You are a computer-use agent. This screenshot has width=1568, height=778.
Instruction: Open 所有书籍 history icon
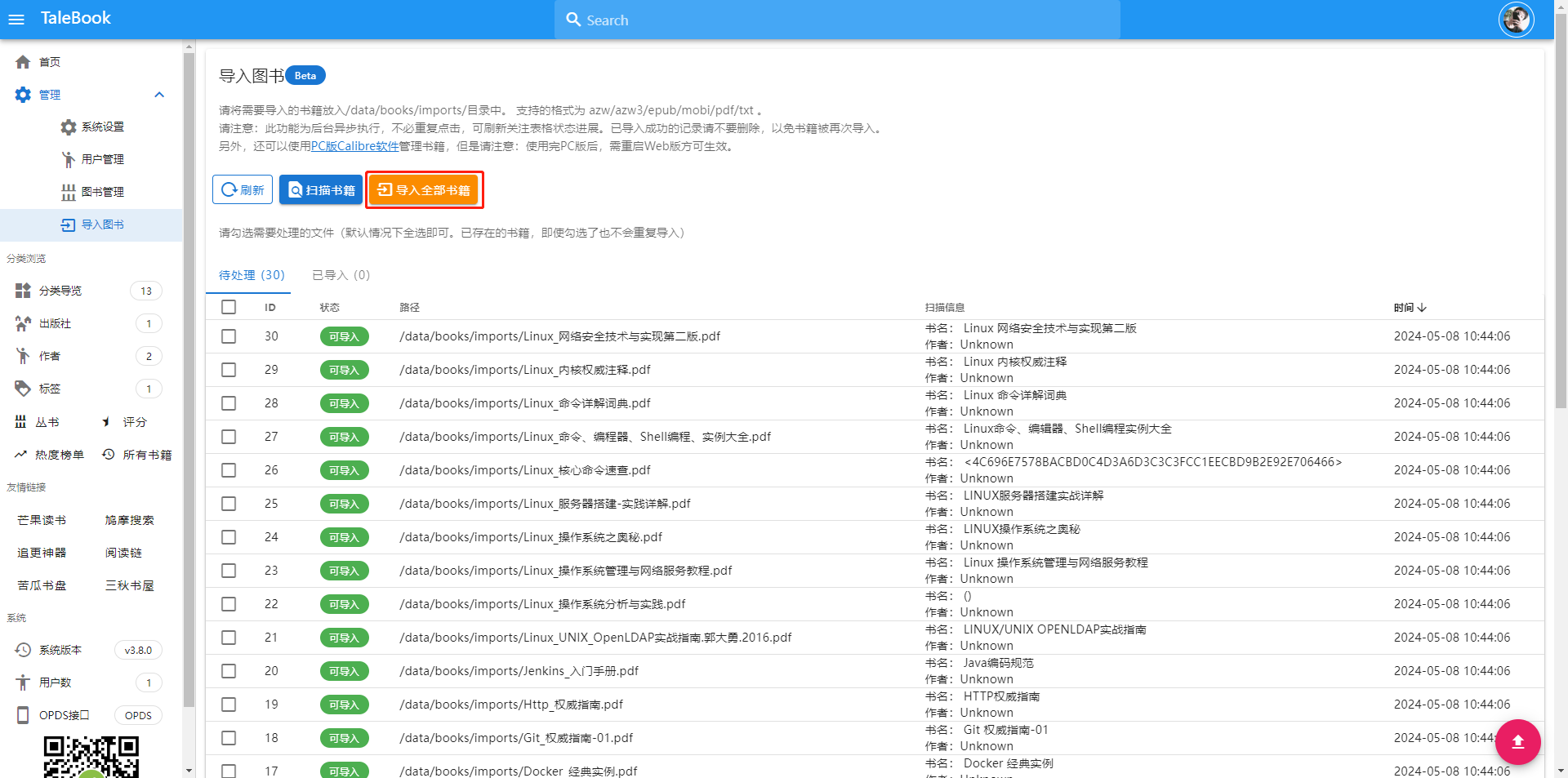tap(109, 455)
